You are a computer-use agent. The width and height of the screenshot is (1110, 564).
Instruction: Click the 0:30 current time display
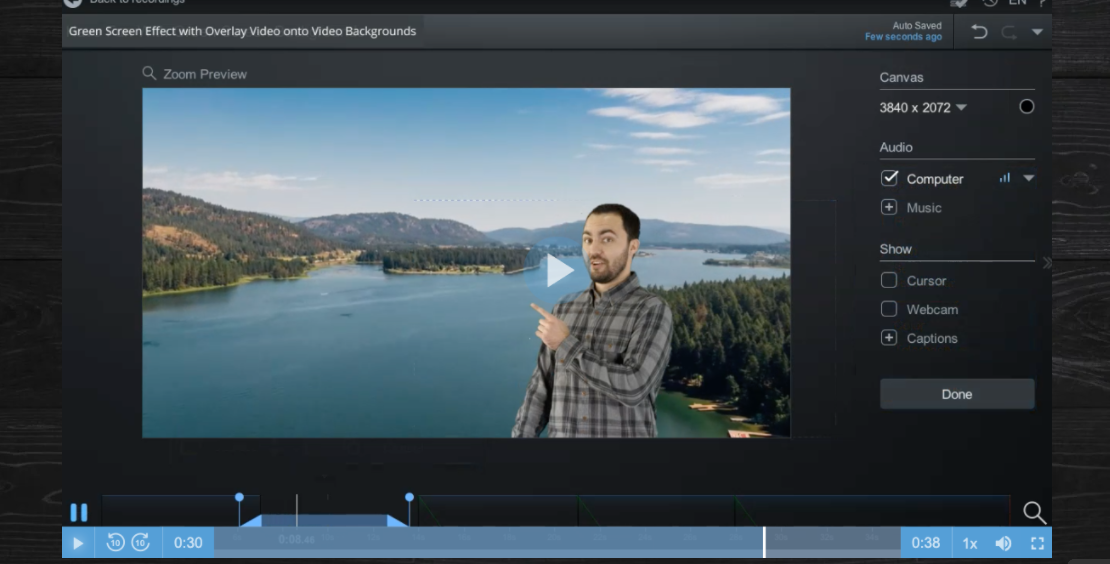(x=188, y=543)
